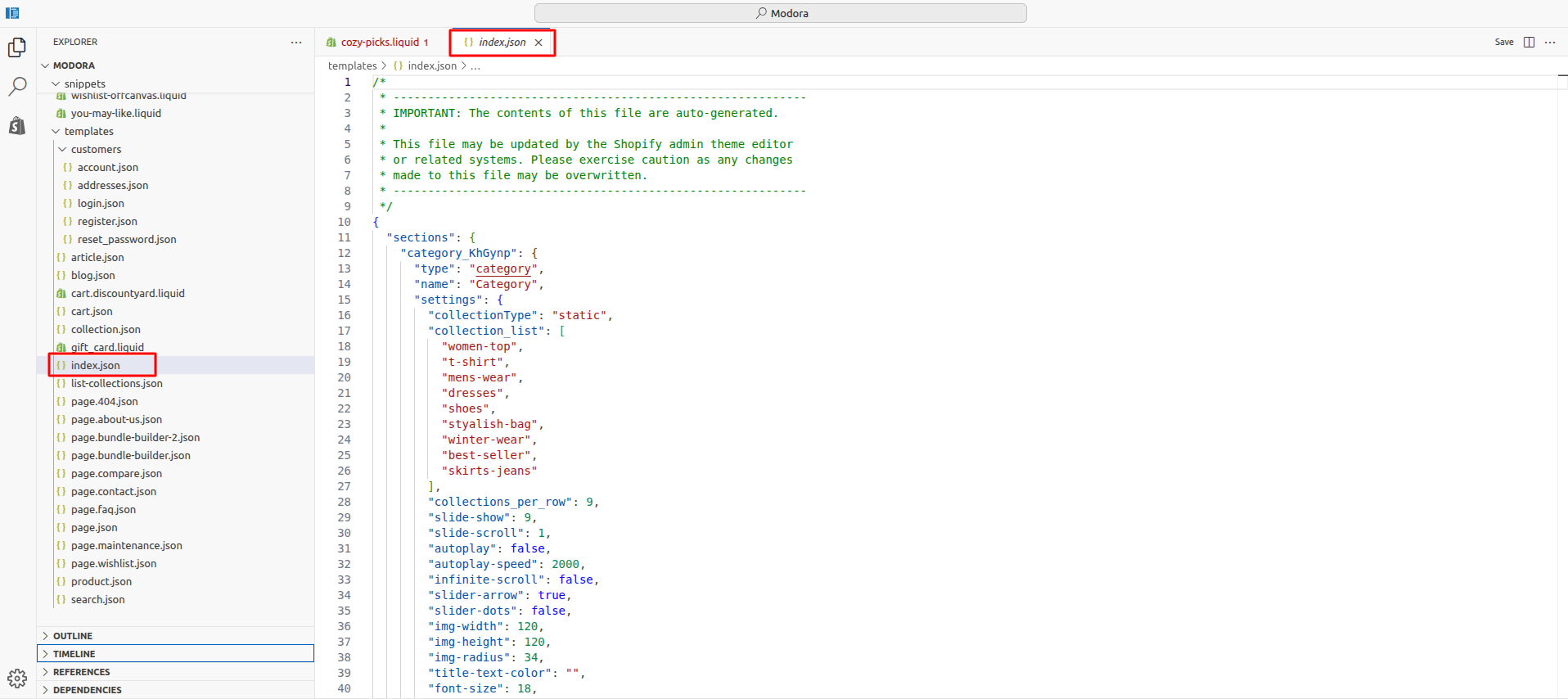The image size is (1568, 699).
Task: Open login.json file
Action: [176, 203]
